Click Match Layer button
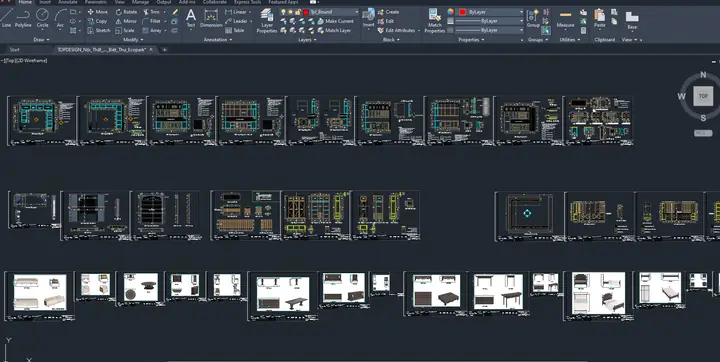 (x=334, y=30)
